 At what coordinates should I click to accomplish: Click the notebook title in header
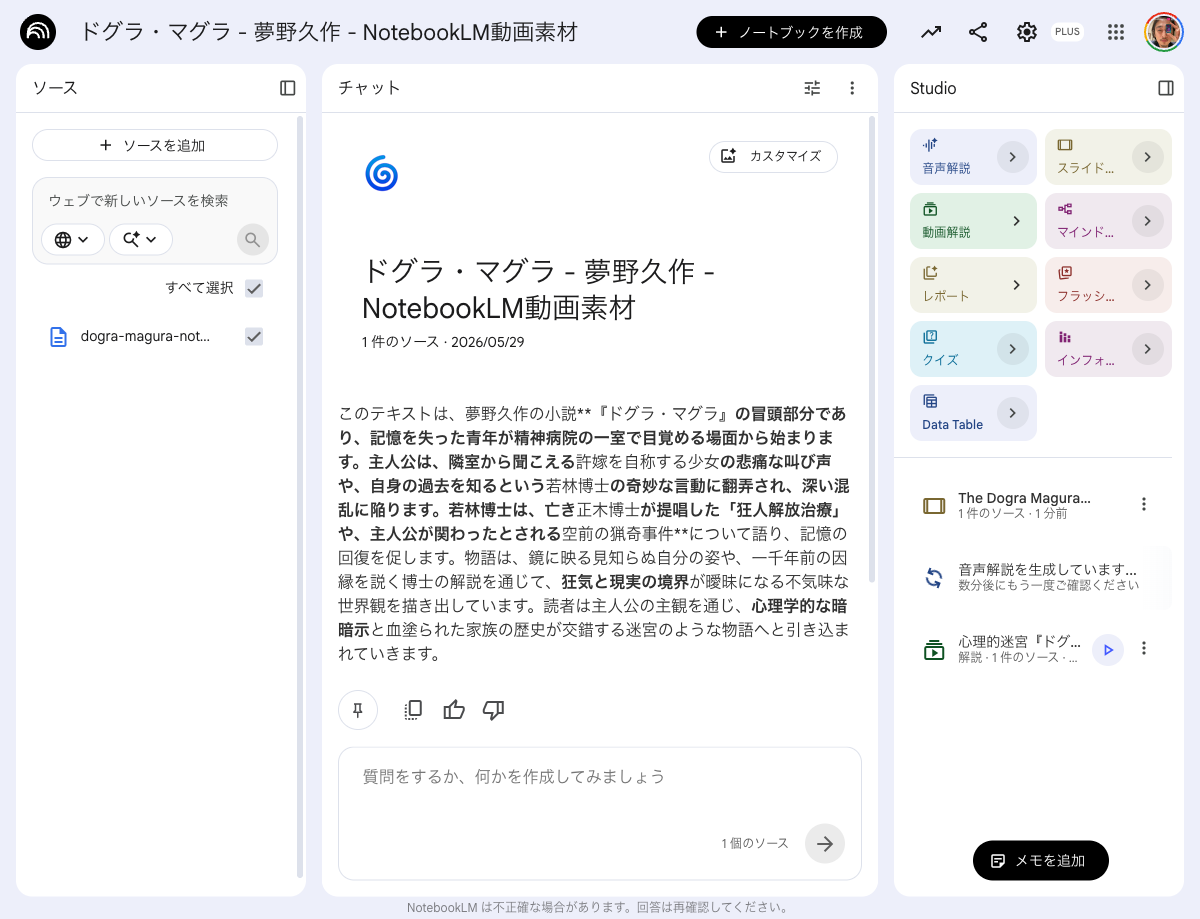click(328, 32)
